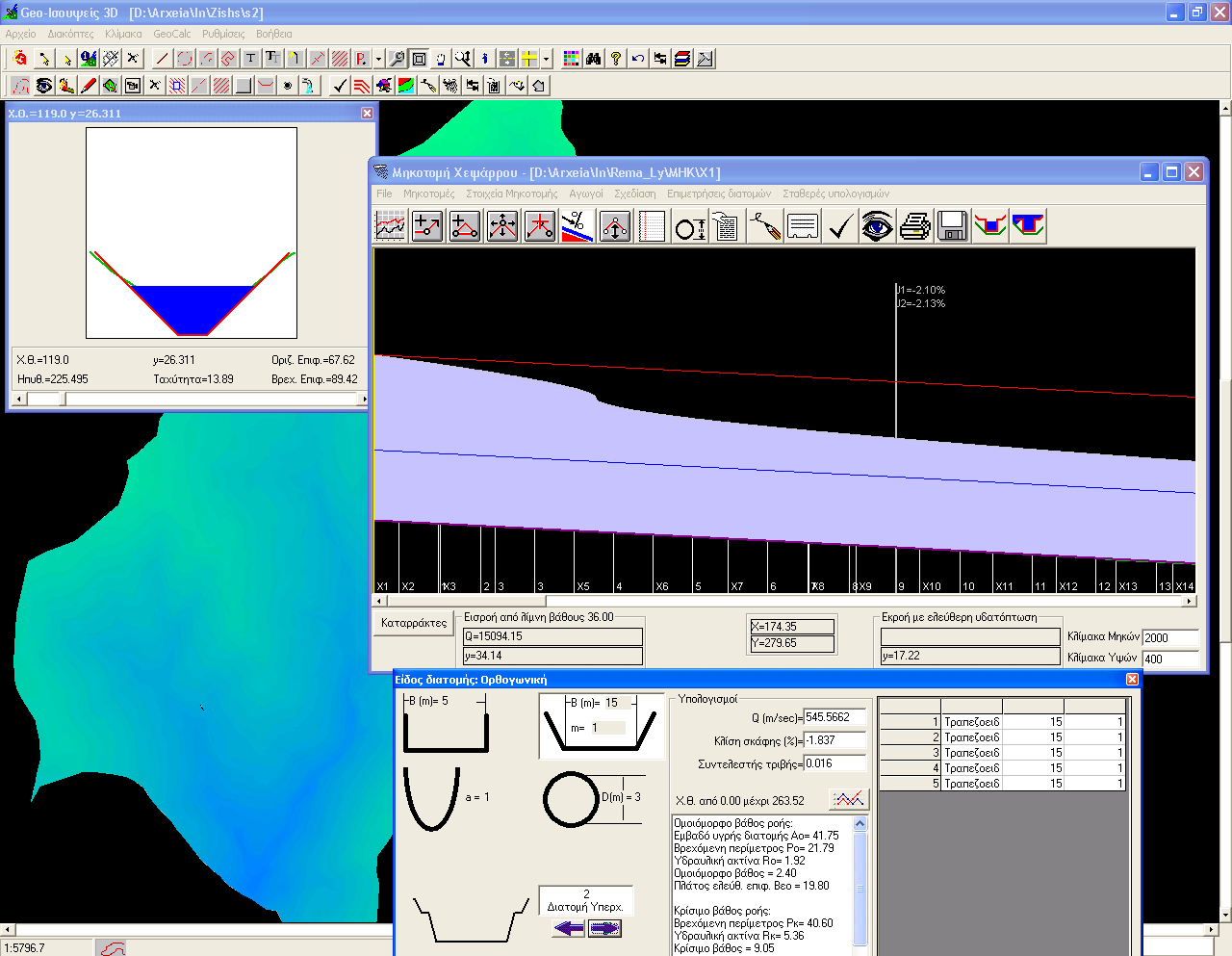Expand dropdown beside the yellow cross tool

[546, 59]
